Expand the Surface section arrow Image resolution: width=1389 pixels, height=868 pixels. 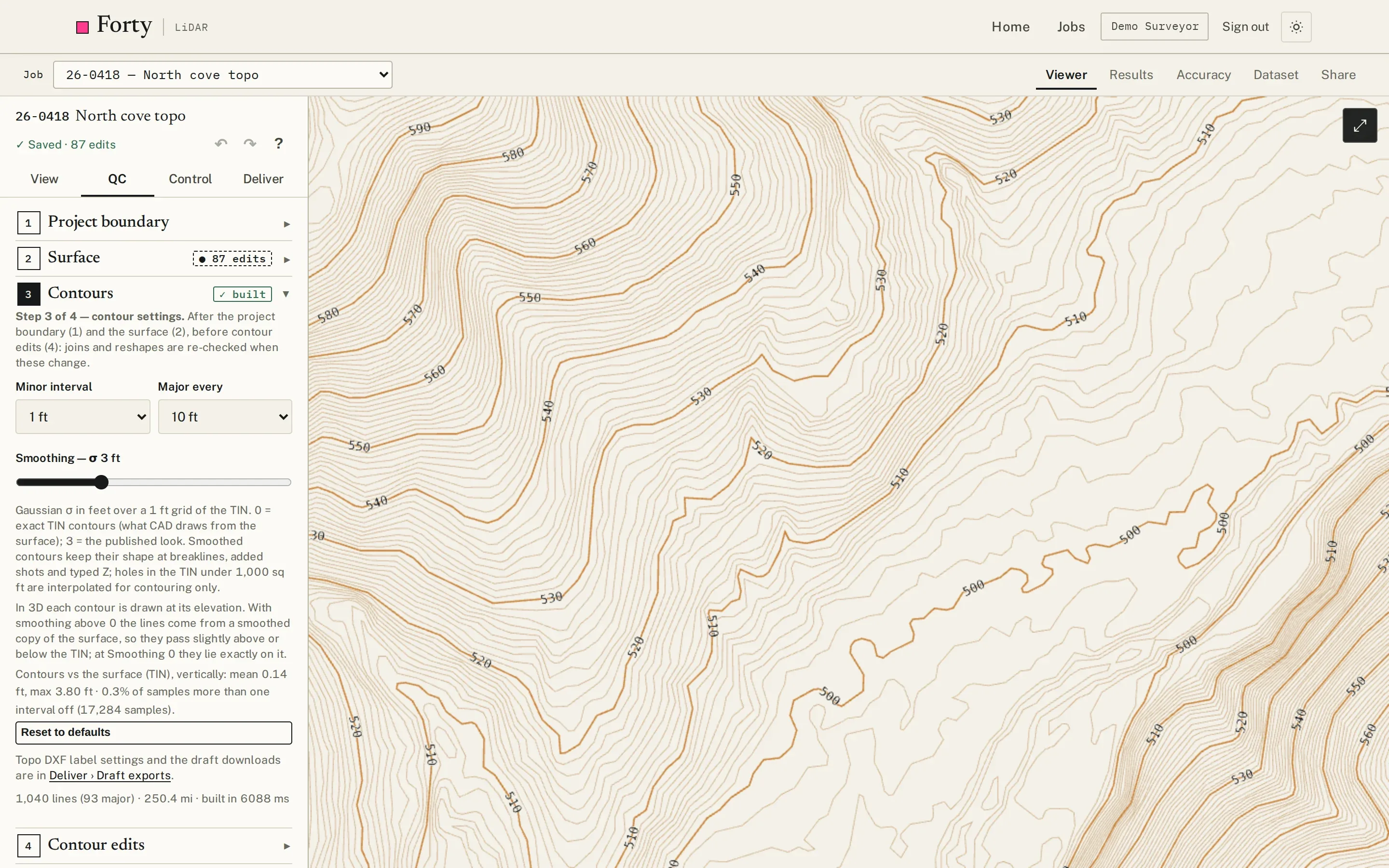(286, 259)
